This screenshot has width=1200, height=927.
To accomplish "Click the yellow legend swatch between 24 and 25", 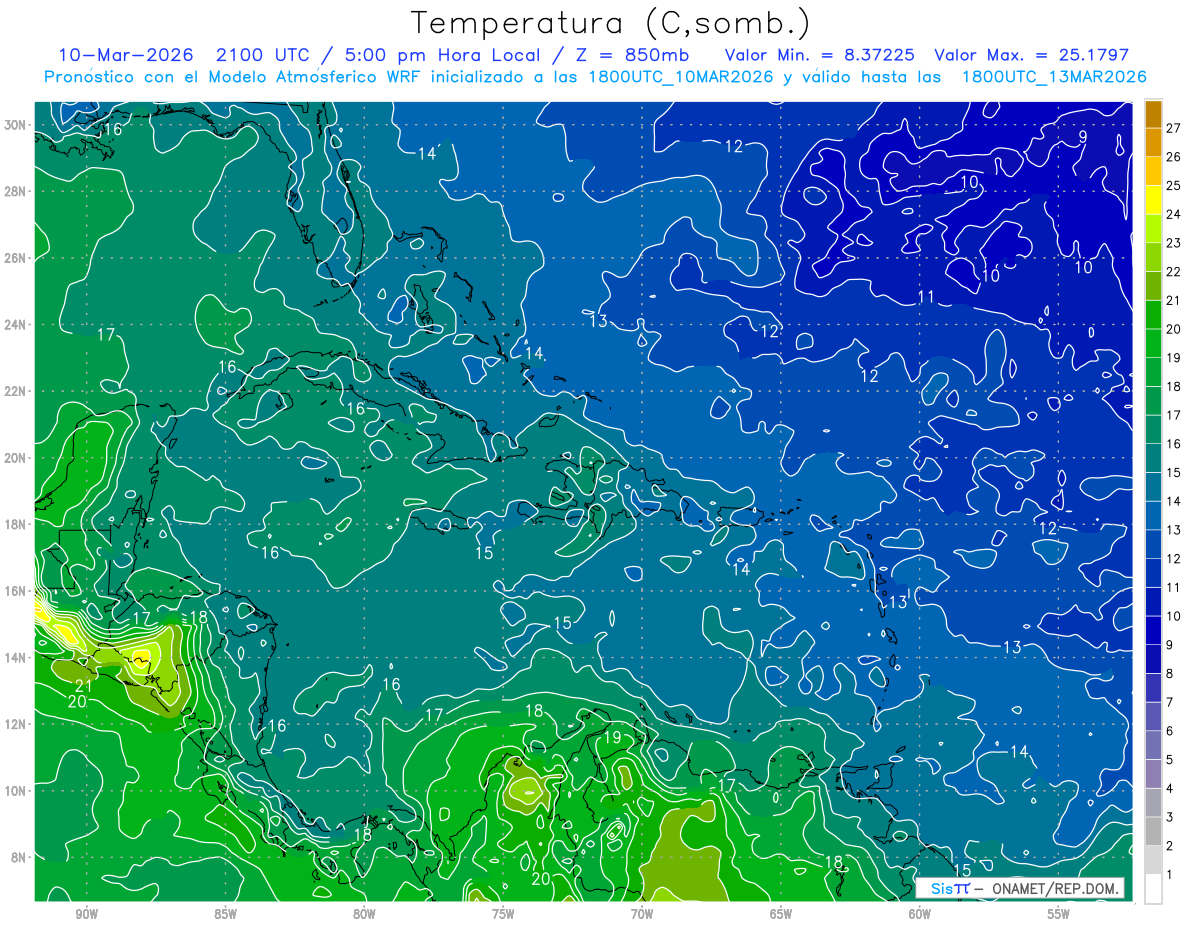I will pos(1153,199).
